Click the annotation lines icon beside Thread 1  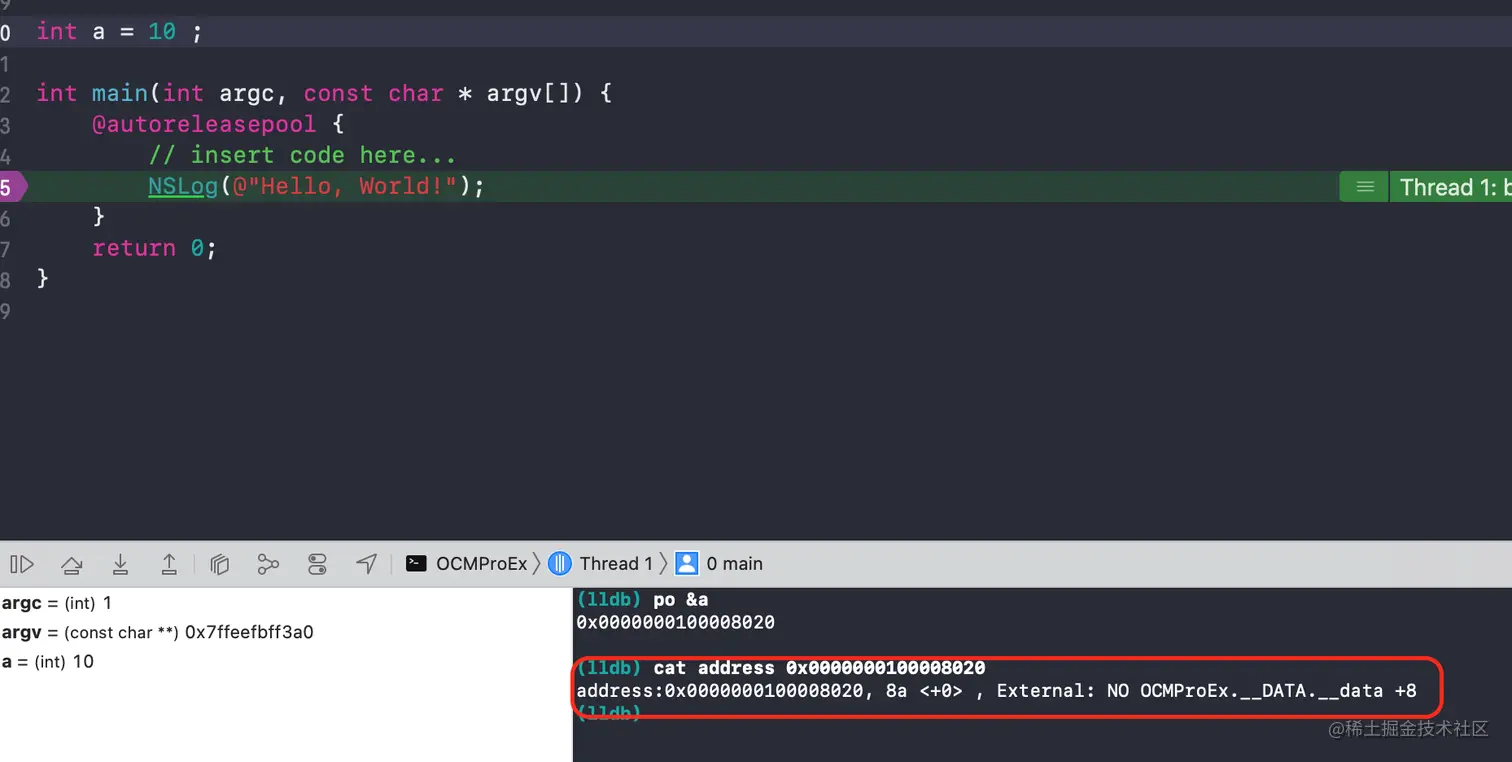1364,187
